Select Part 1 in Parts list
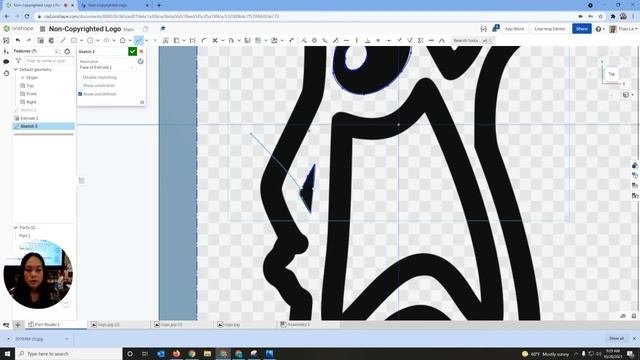The width and height of the screenshot is (640, 360). pyautogui.click(x=24, y=236)
